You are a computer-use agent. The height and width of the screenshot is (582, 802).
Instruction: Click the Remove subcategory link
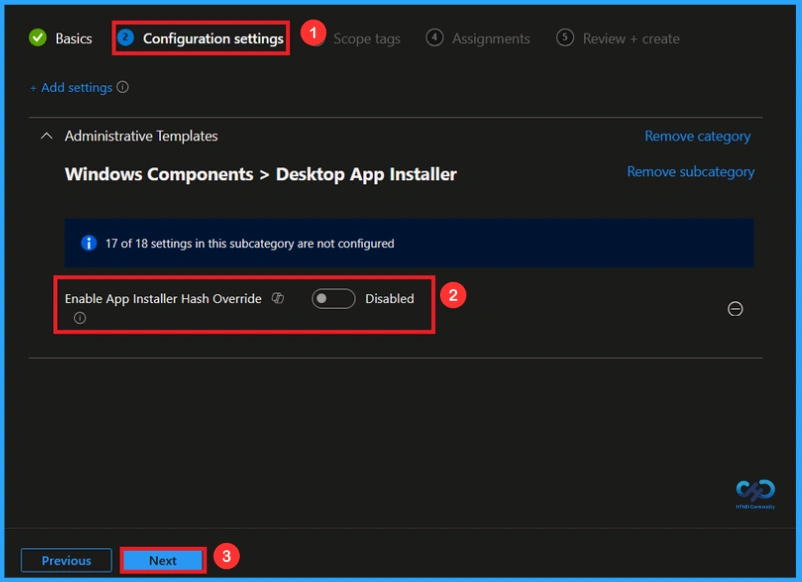tap(690, 171)
